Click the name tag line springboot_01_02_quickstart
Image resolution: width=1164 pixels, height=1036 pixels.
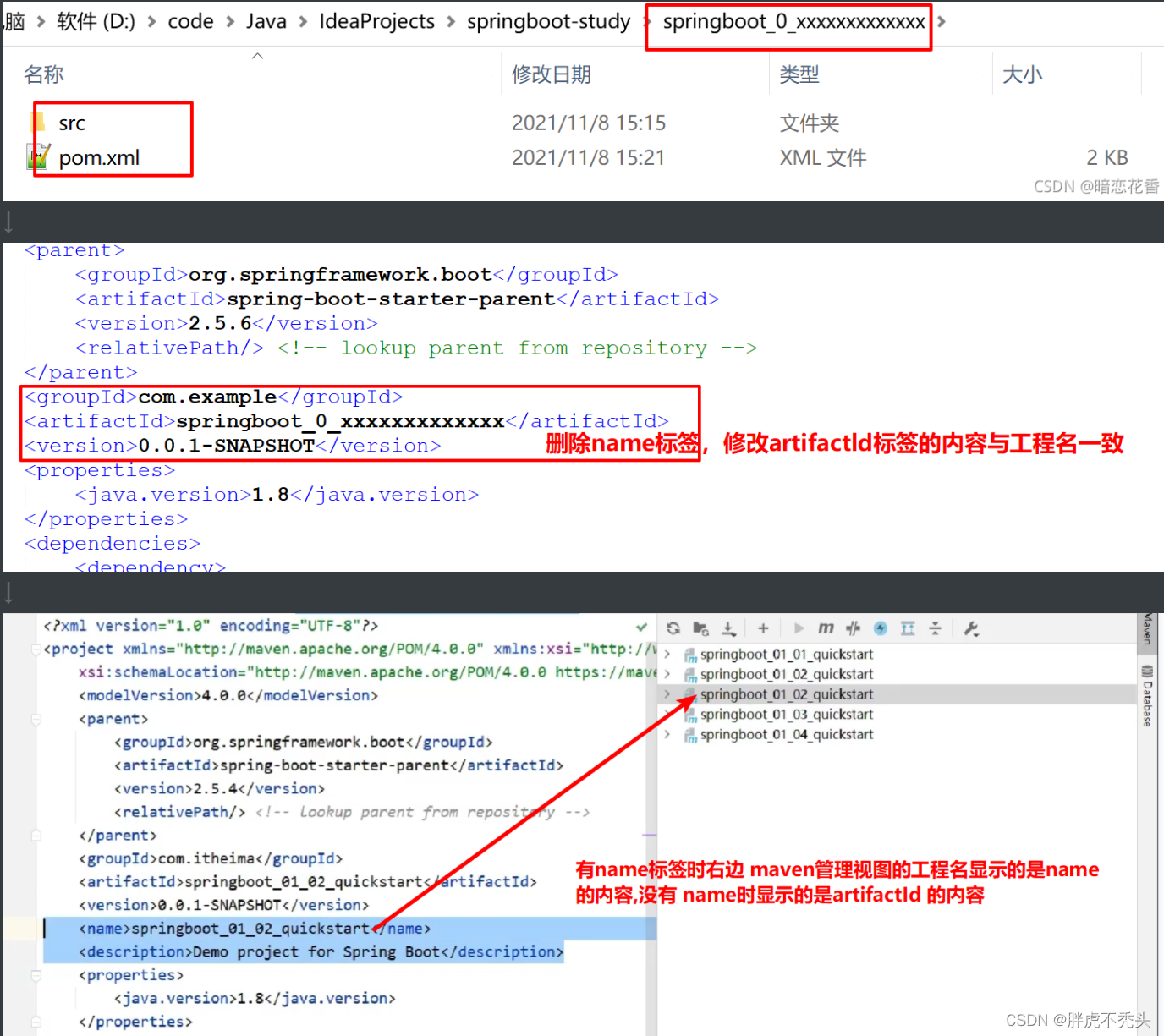point(255,929)
